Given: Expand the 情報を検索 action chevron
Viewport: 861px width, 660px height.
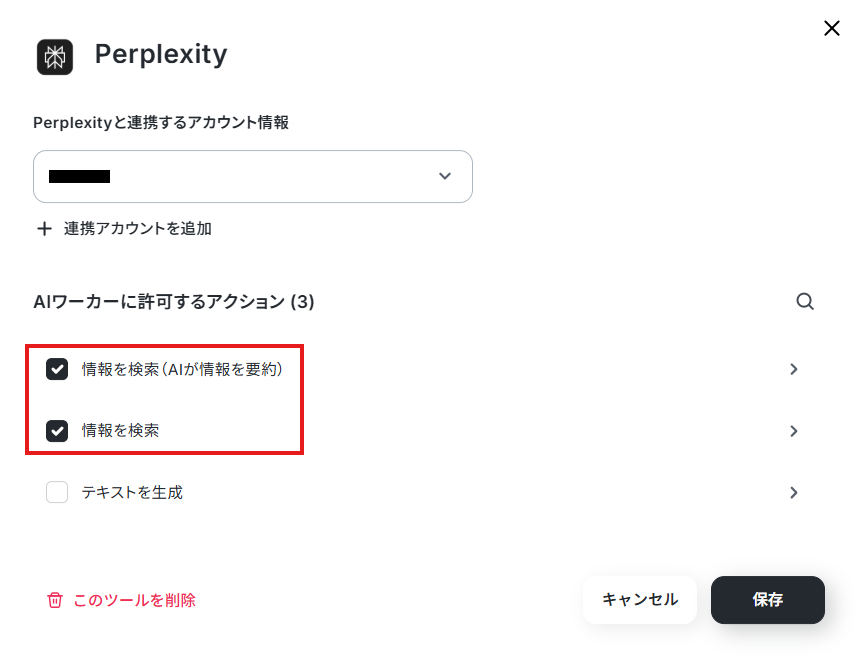Looking at the screenshot, I should [794, 431].
